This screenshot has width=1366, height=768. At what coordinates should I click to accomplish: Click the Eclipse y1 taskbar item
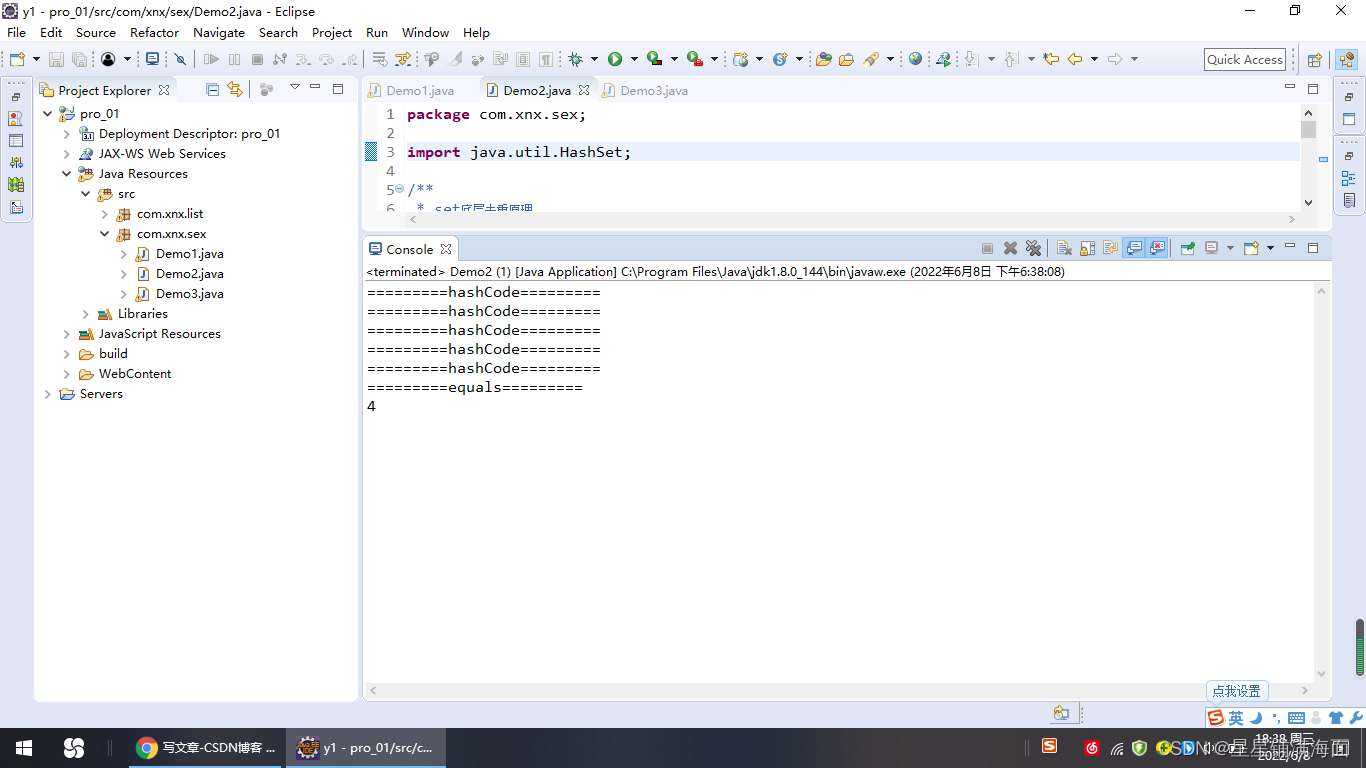tap(367, 748)
